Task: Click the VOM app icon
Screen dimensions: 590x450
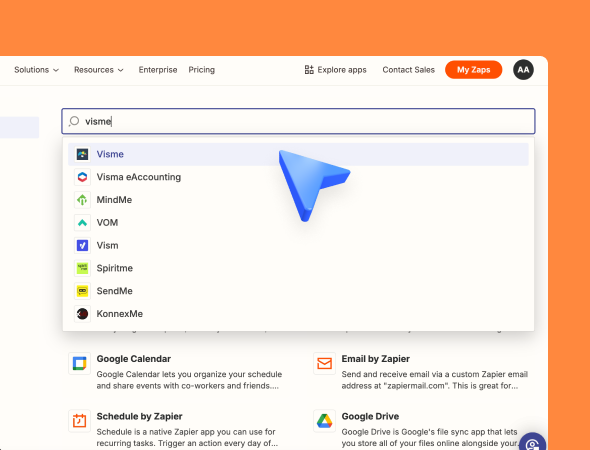Action: pos(82,223)
